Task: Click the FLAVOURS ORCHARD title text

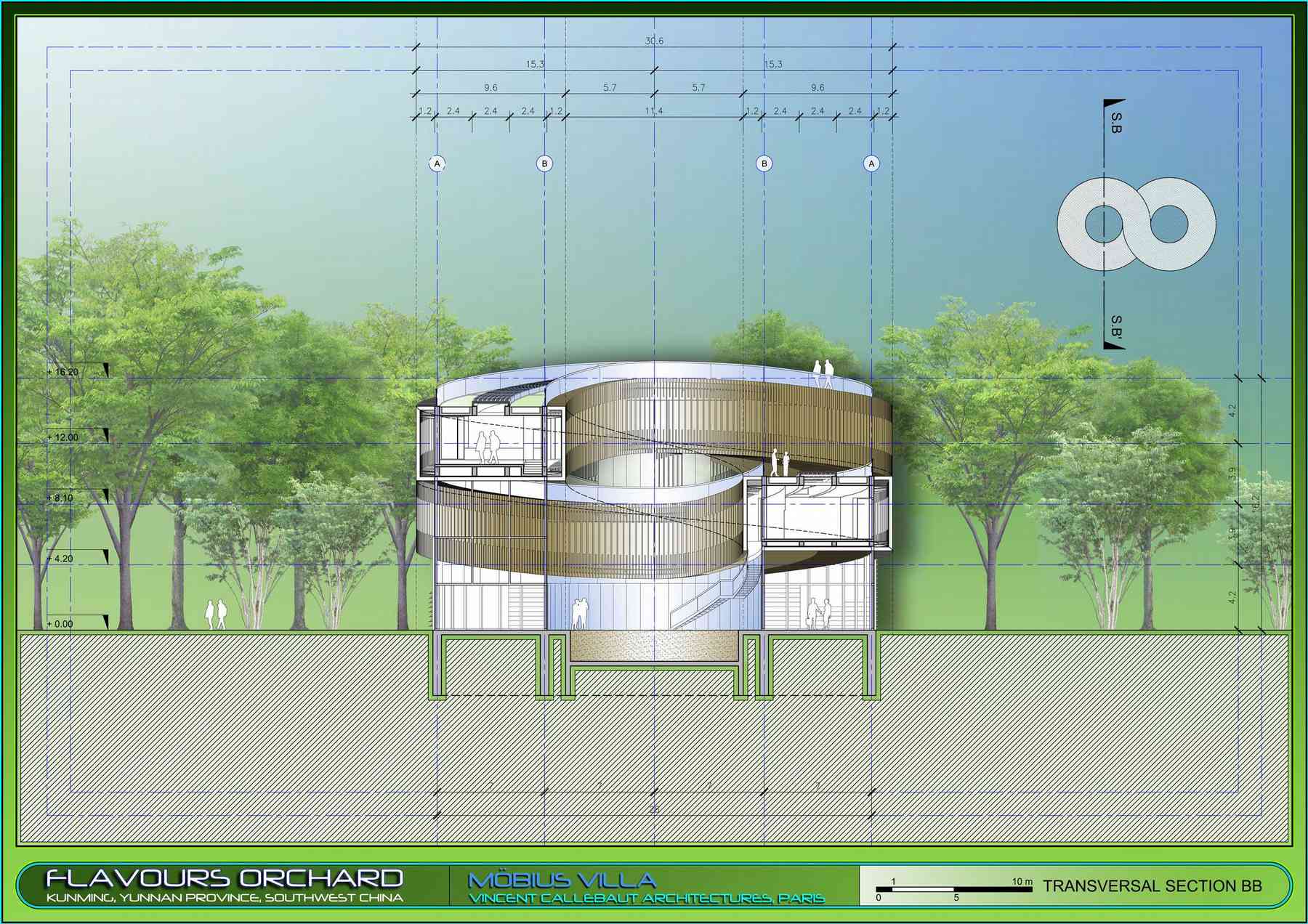Action: [x=225, y=878]
